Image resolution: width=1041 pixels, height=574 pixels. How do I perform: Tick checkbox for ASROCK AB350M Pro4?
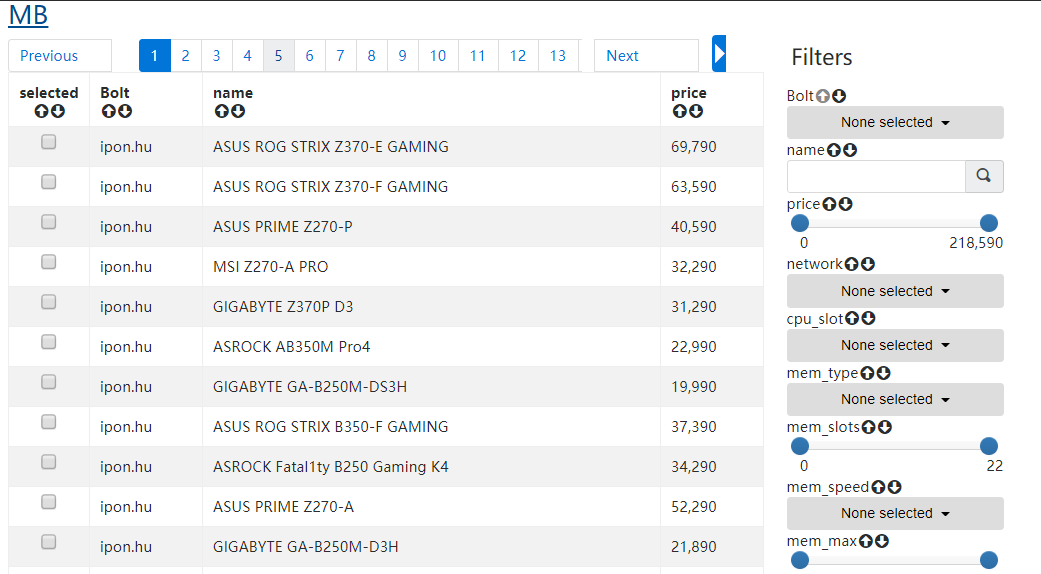point(48,343)
